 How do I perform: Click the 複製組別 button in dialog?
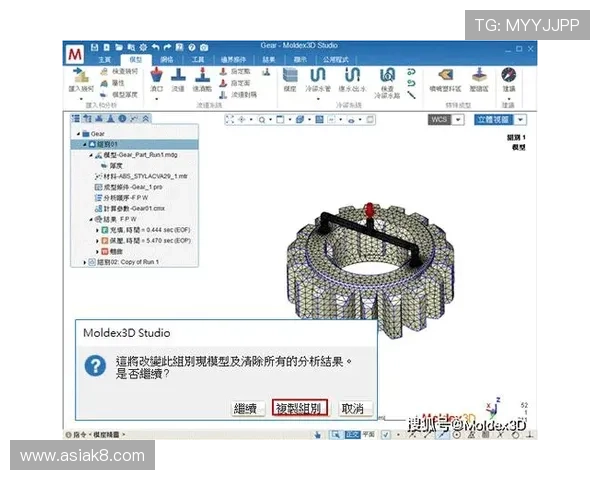(x=300, y=408)
